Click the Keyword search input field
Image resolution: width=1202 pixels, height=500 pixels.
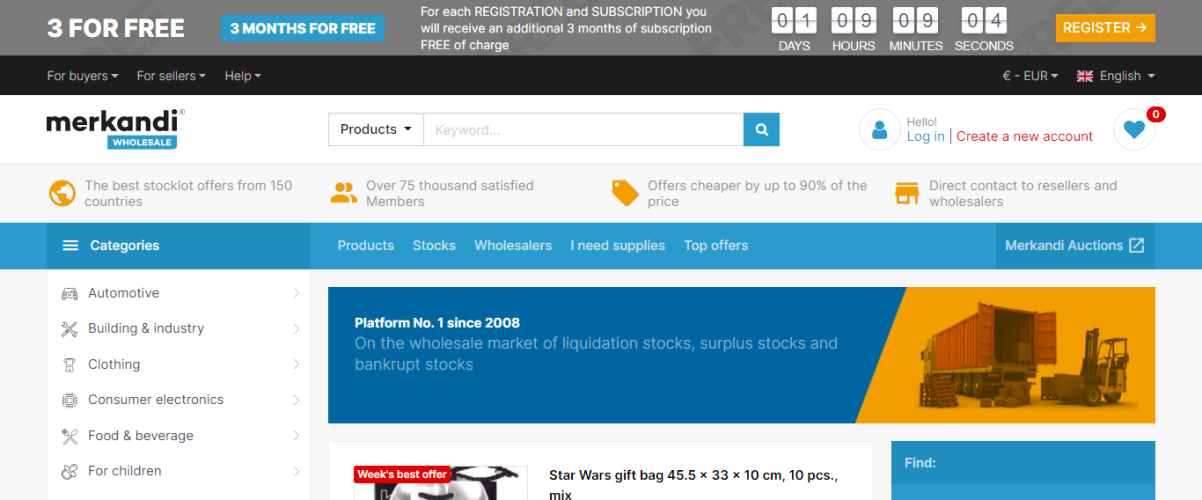(x=584, y=129)
